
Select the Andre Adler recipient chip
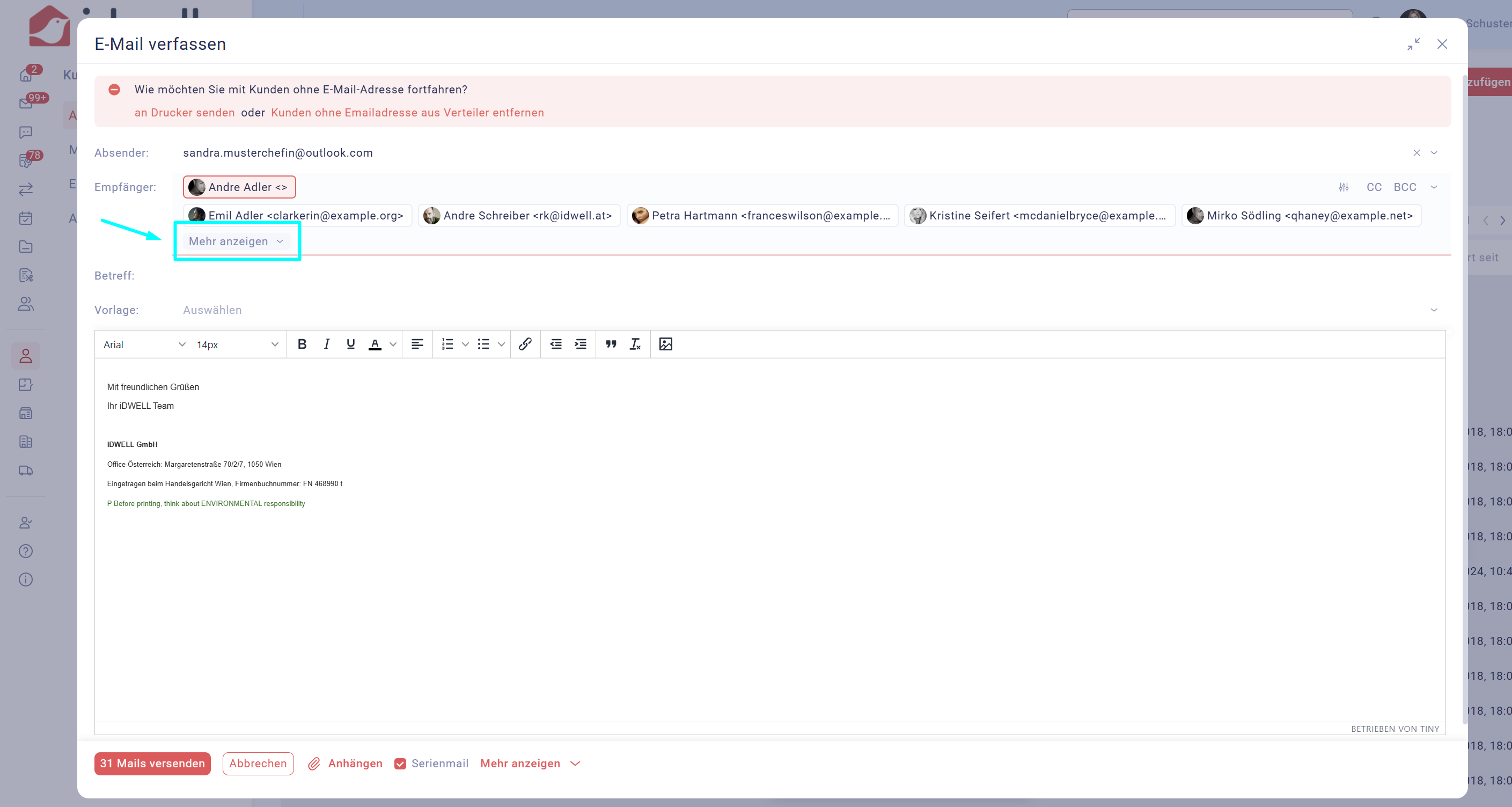pyautogui.click(x=239, y=187)
